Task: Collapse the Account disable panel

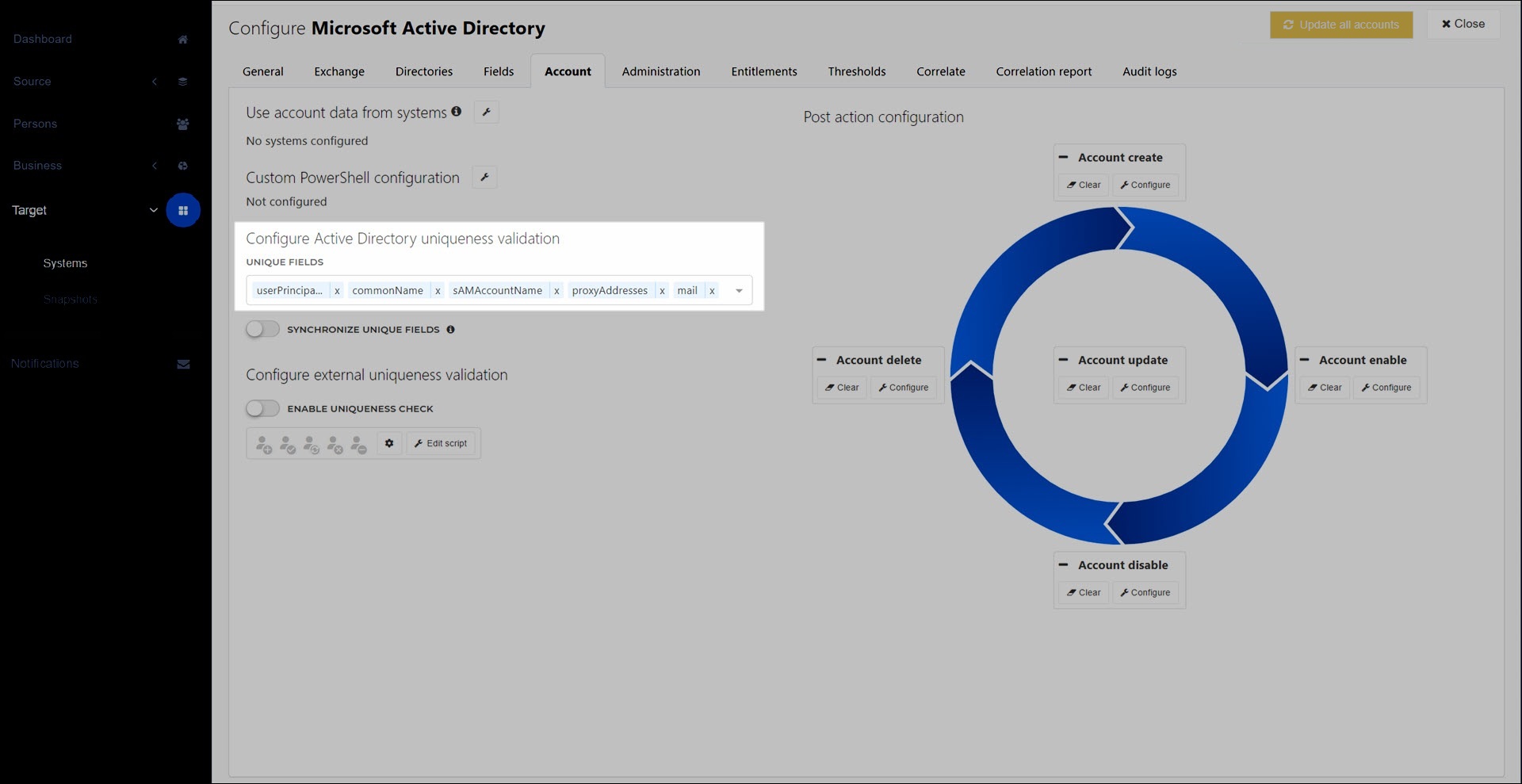Action: [x=1063, y=564]
